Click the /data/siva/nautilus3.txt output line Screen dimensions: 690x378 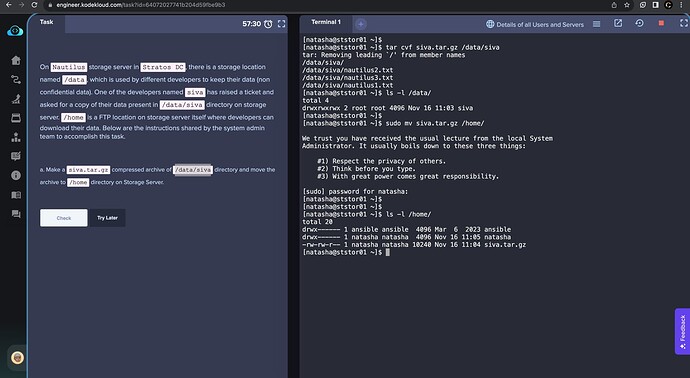pyautogui.click(x=348, y=77)
